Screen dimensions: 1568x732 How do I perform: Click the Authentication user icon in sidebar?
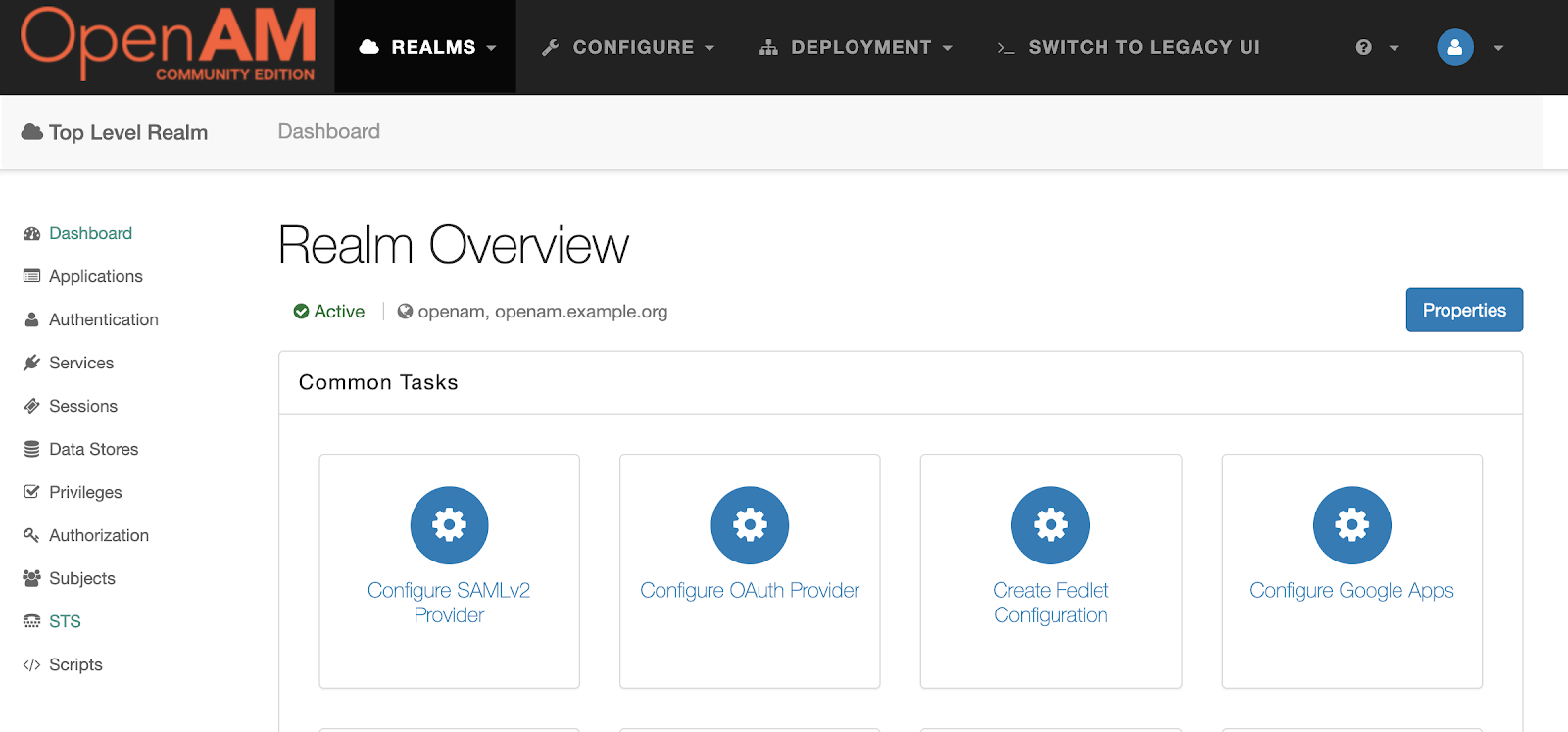pos(31,319)
